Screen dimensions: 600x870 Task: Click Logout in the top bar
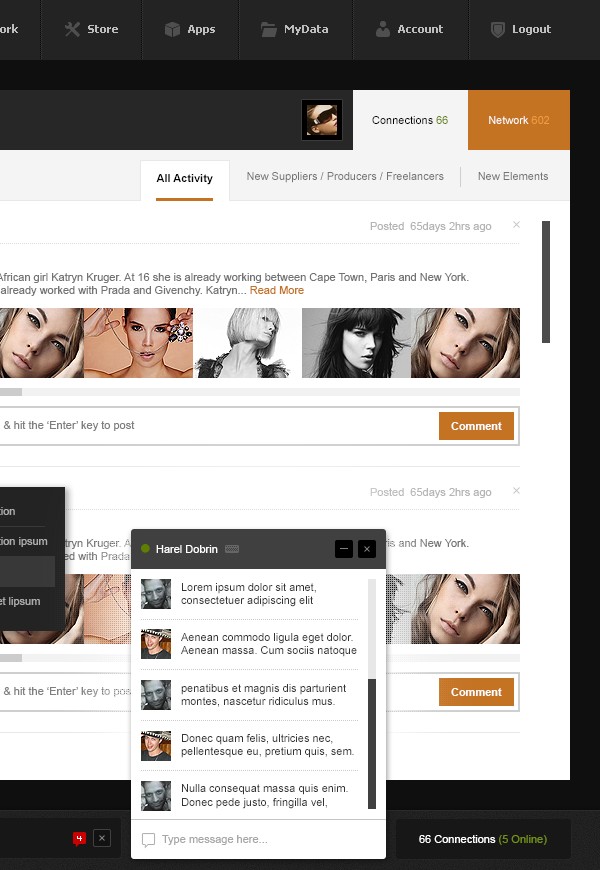pyautogui.click(x=522, y=29)
